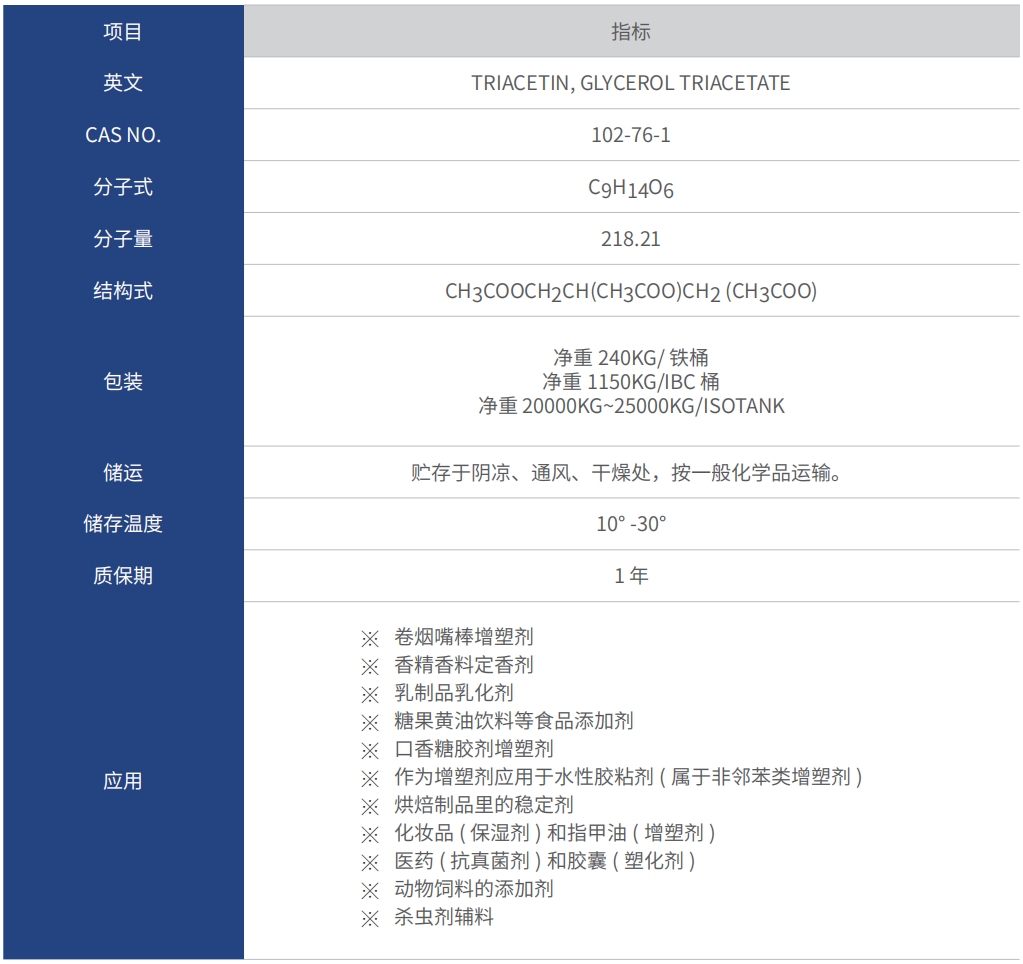Click the ※ marker before 卷烟嘴棒增塑剂
The image size is (1023, 964).
[x=370, y=637]
